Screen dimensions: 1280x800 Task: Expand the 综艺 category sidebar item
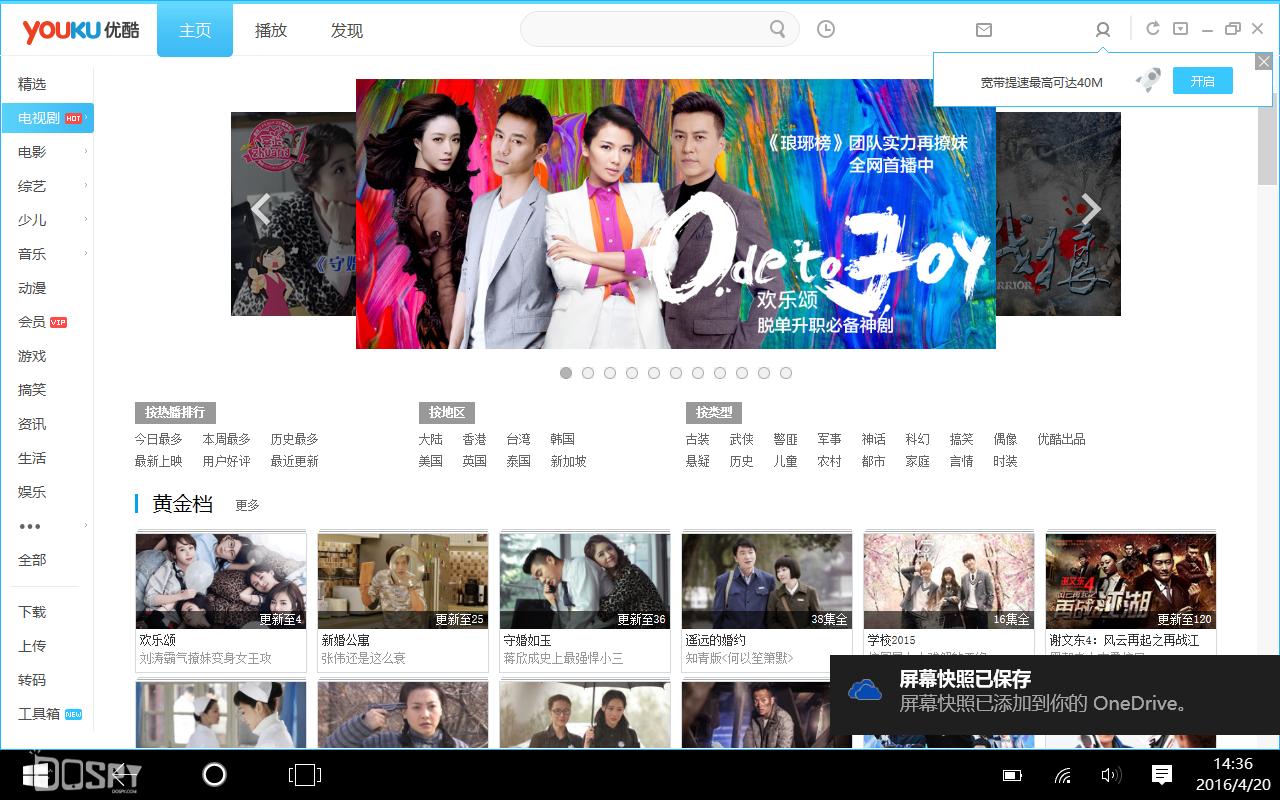[31, 186]
